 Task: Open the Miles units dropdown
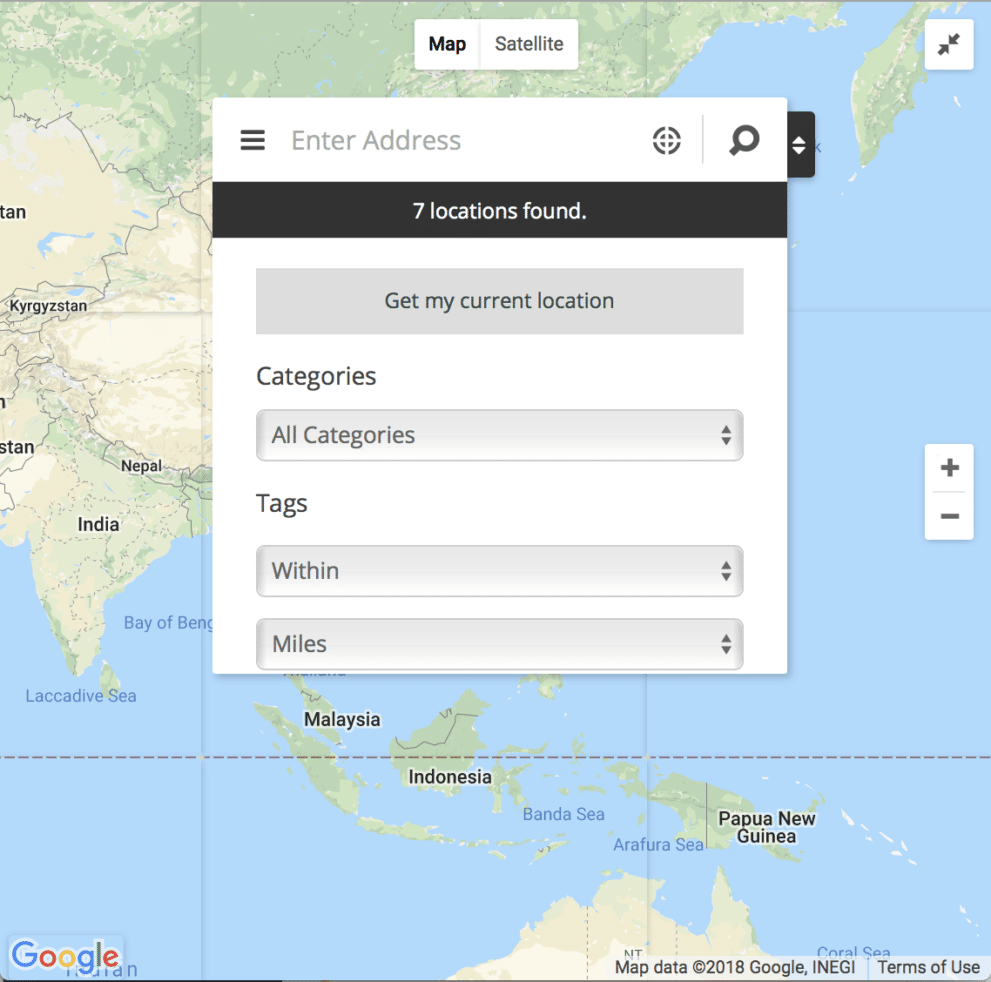499,644
